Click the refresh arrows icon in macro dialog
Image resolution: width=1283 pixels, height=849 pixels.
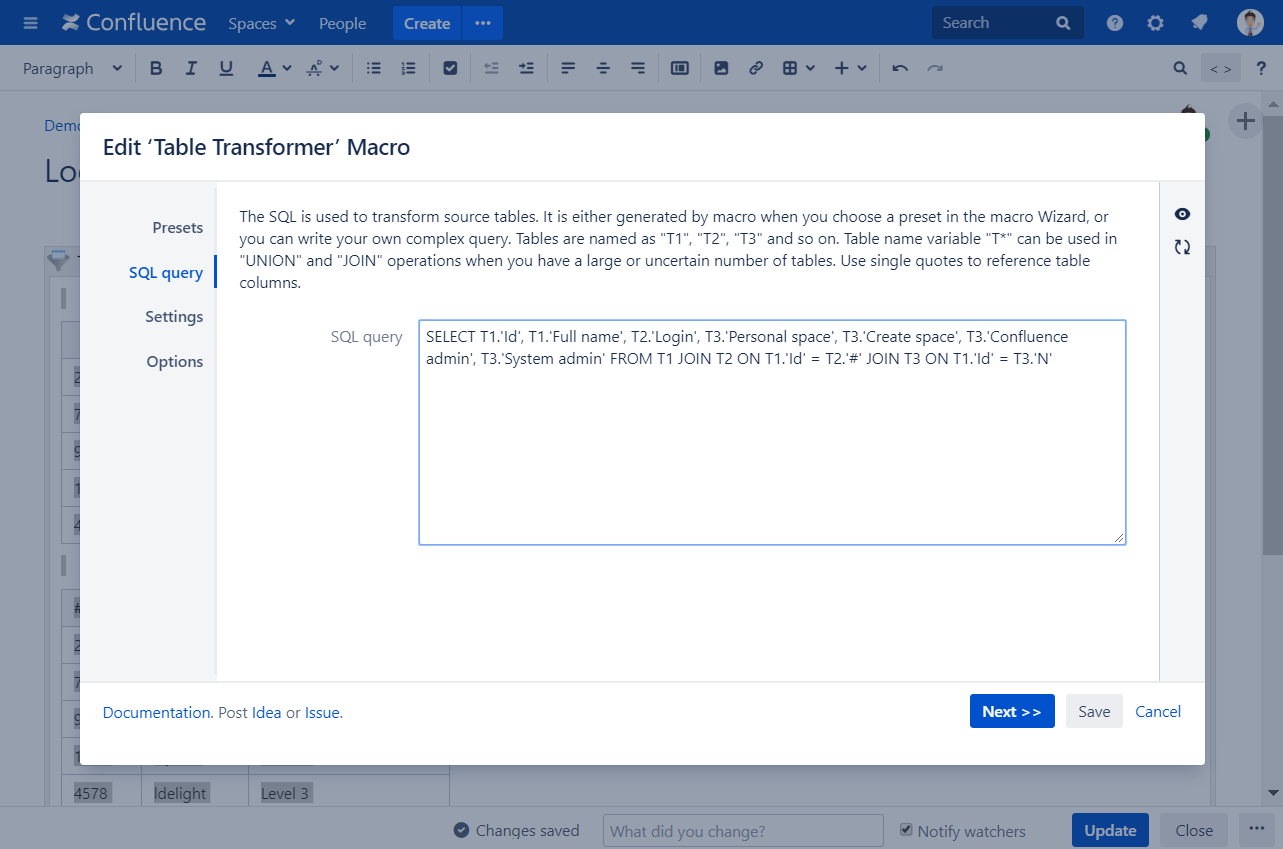1182,247
